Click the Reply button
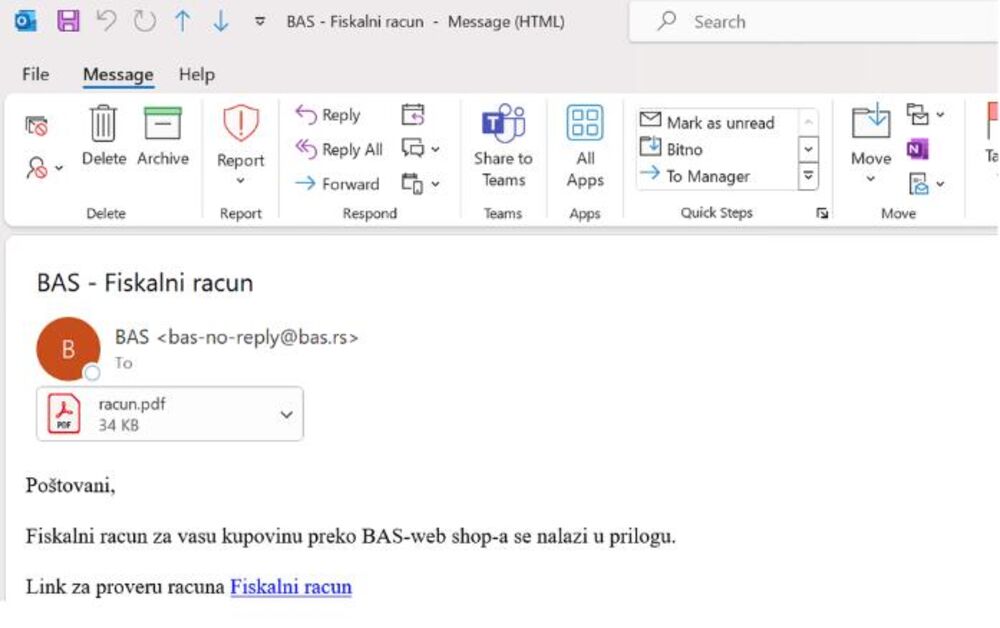Viewport: 1000px width, 628px height. (328, 115)
